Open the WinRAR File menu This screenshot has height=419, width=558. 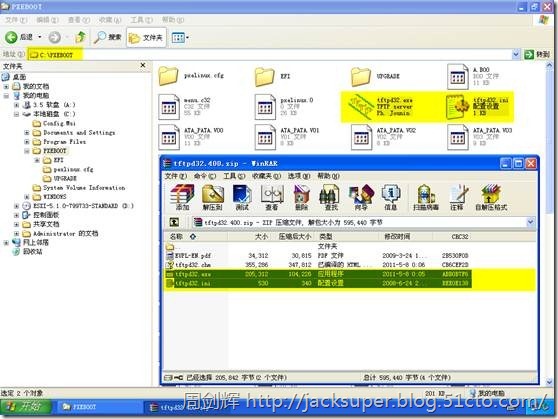click(175, 176)
